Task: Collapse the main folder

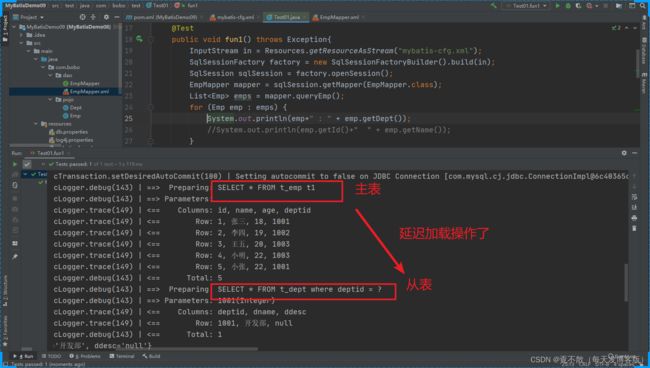Action: (29, 51)
